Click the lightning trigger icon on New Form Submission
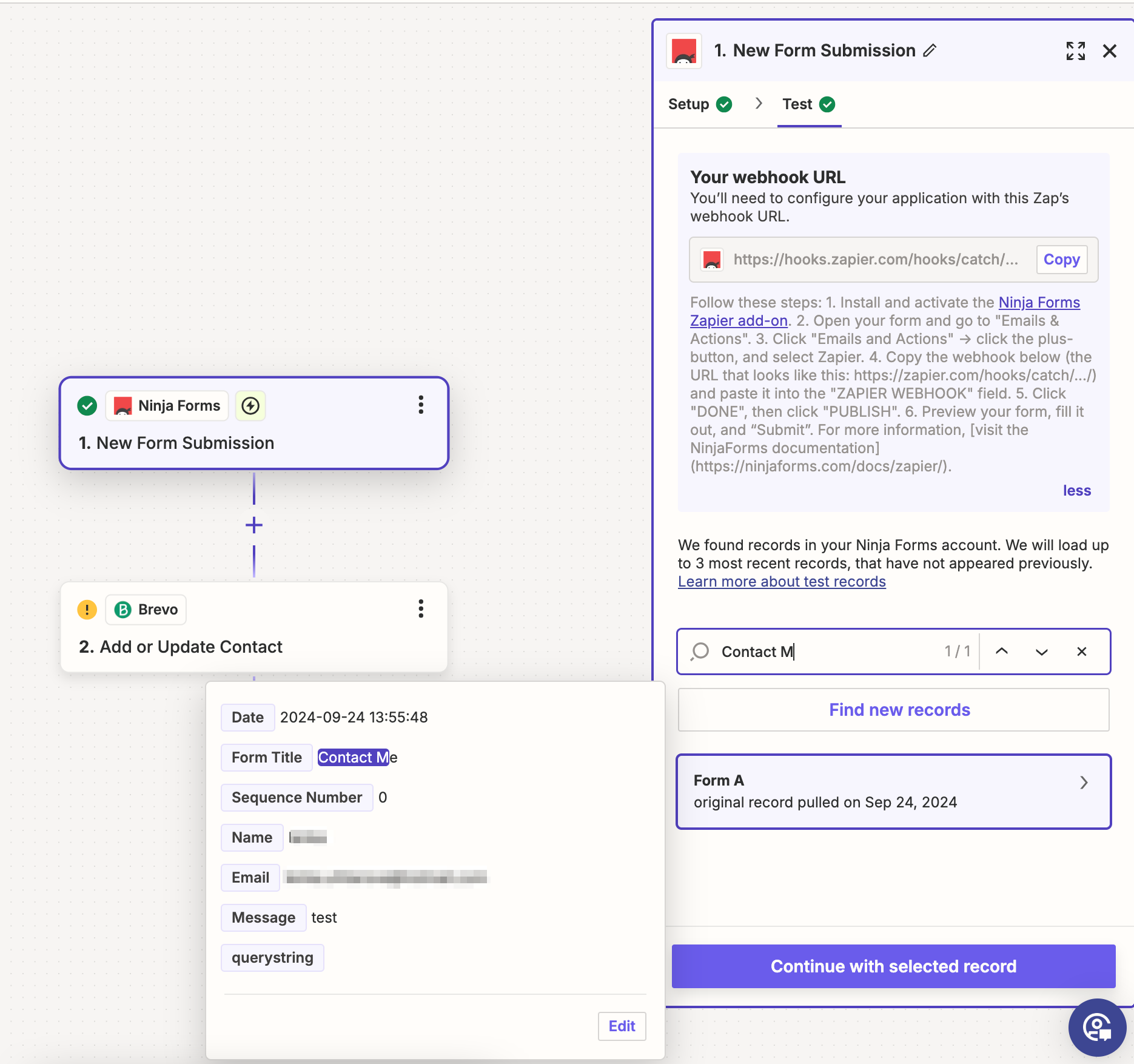Image resolution: width=1134 pixels, height=1064 pixels. pyautogui.click(x=250, y=406)
